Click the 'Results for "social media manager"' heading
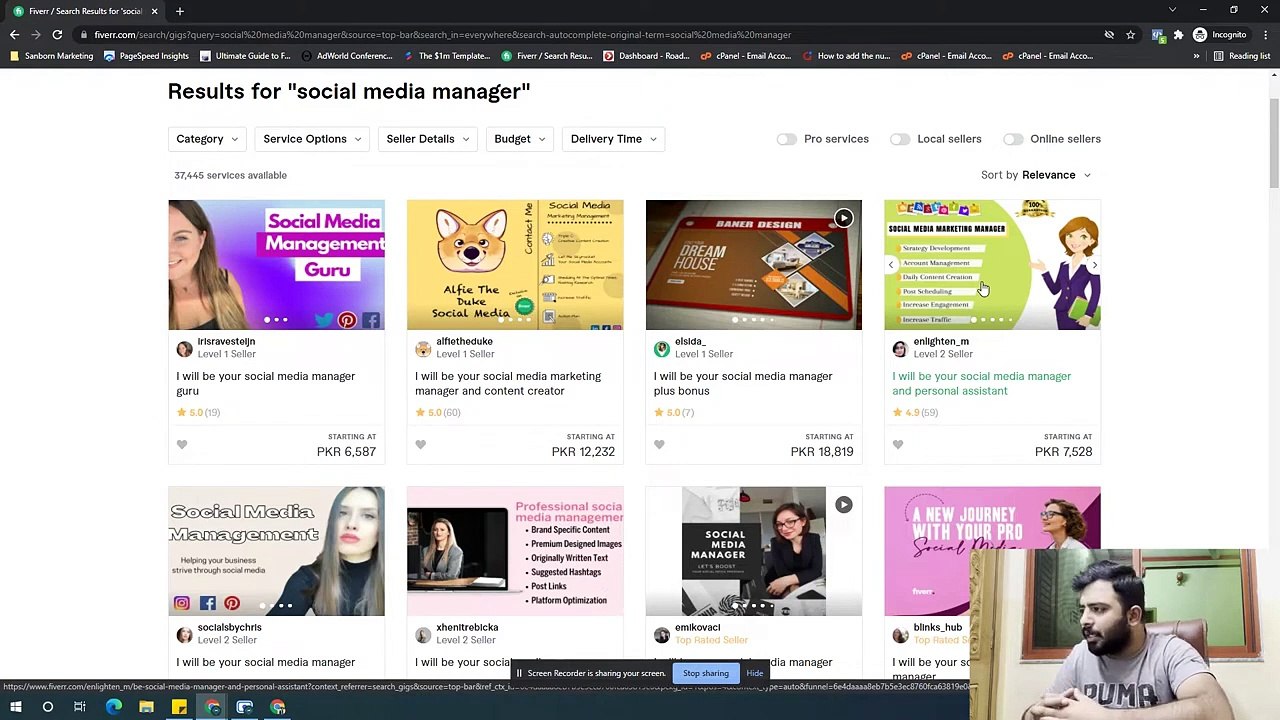1280x720 pixels. pyautogui.click(x=349, y=92)
